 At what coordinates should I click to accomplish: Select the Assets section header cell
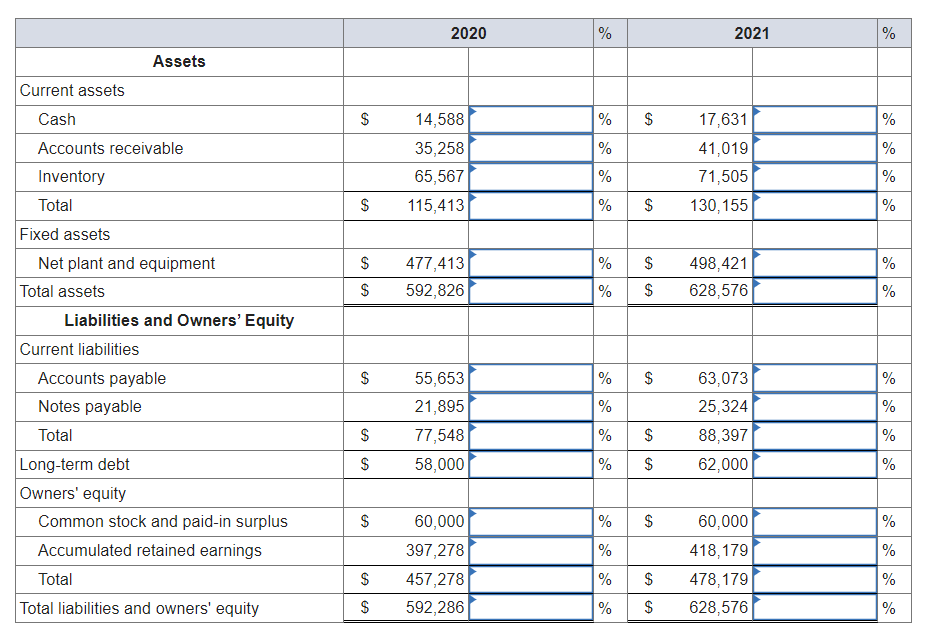pyautogui.click(x=178, y=61)
